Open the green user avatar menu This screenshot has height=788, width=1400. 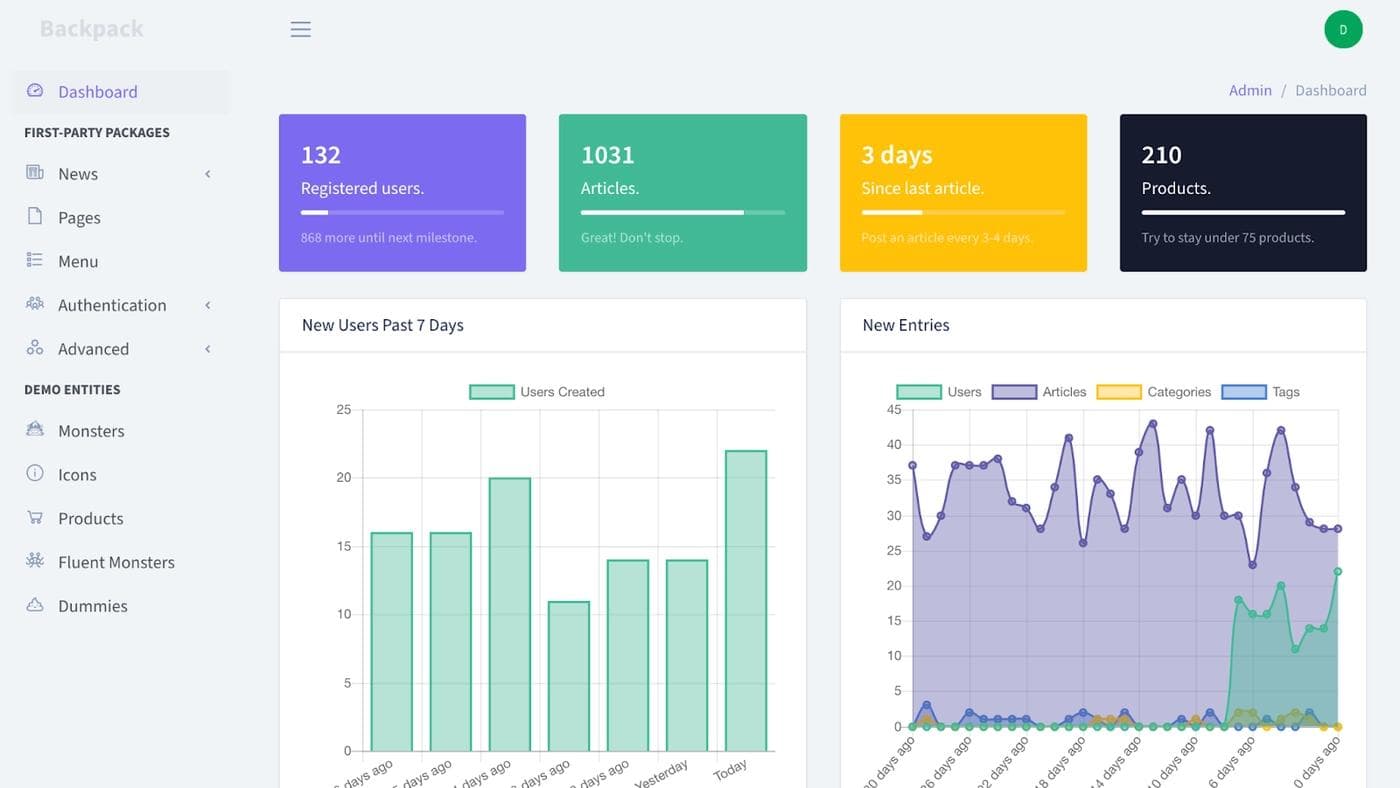tap(1343, 29)
